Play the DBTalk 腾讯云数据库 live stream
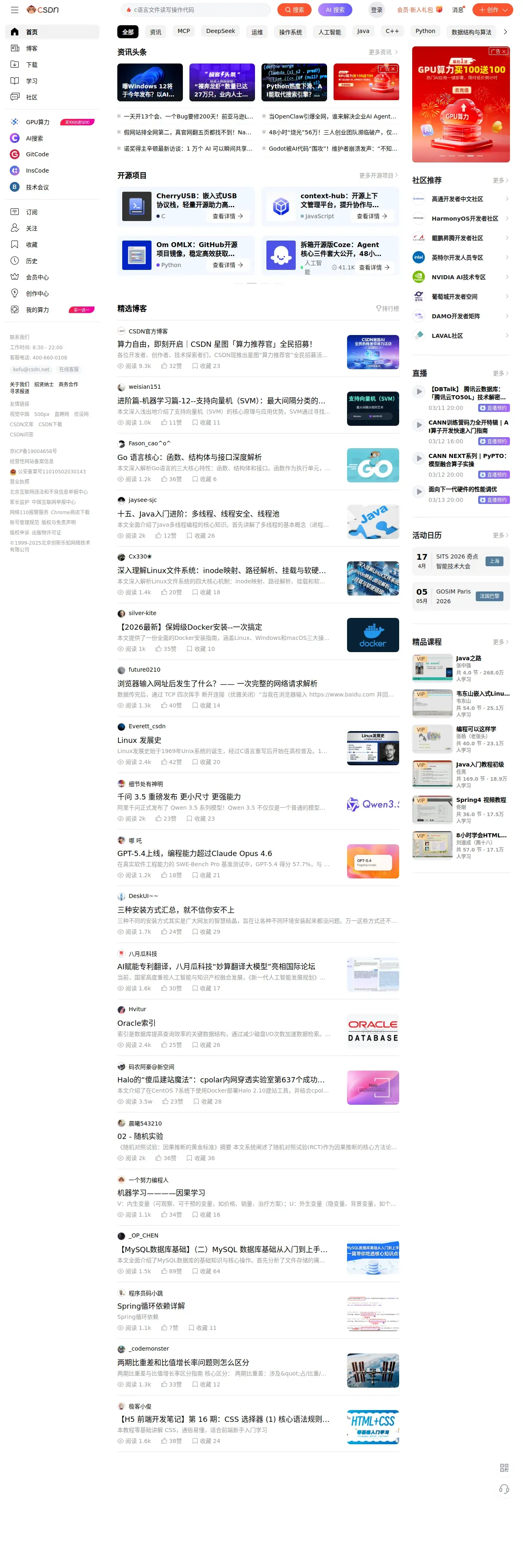 pos(418,392)
